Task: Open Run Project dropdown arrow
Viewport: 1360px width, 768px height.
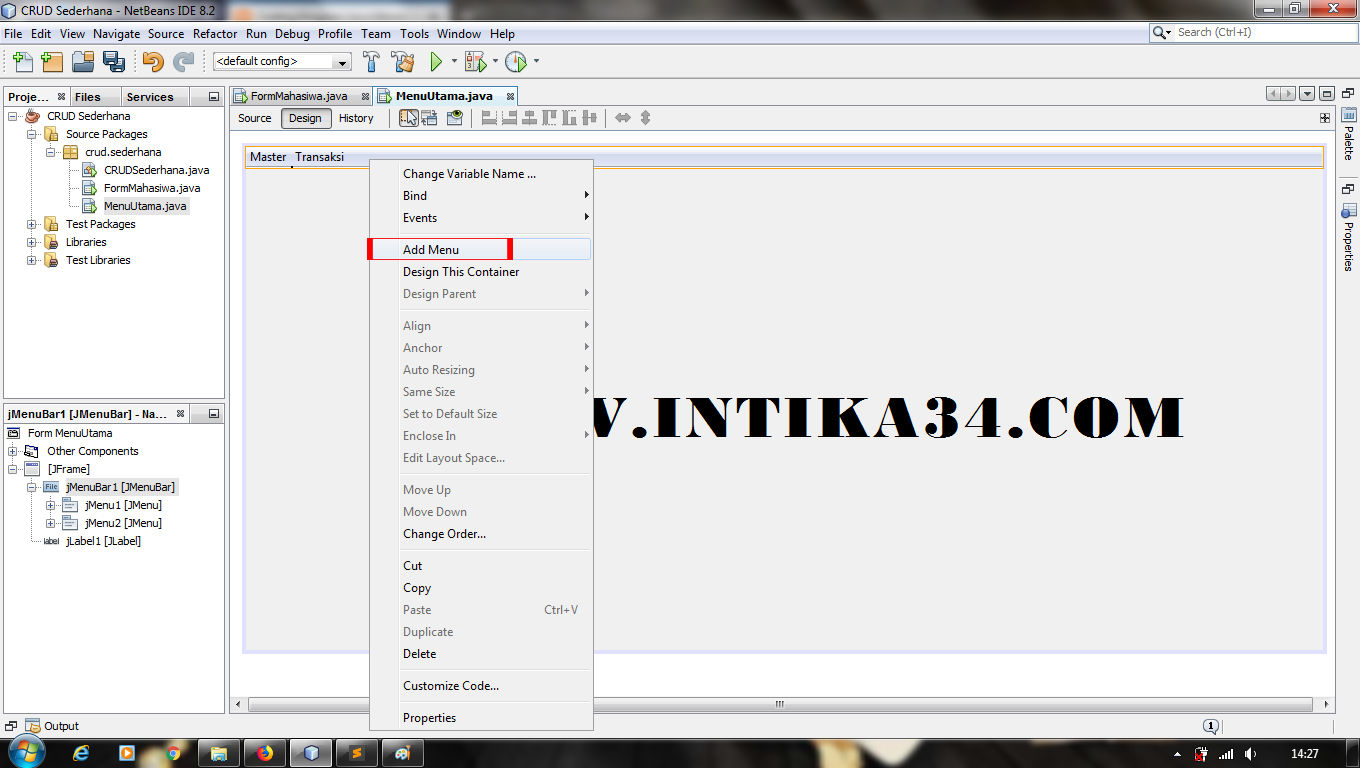Action: tap(454, 62)
